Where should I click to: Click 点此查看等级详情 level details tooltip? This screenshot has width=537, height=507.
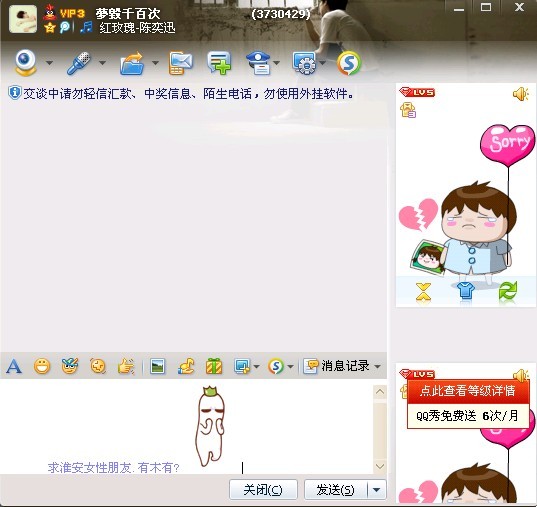click(x=467, y=391)
